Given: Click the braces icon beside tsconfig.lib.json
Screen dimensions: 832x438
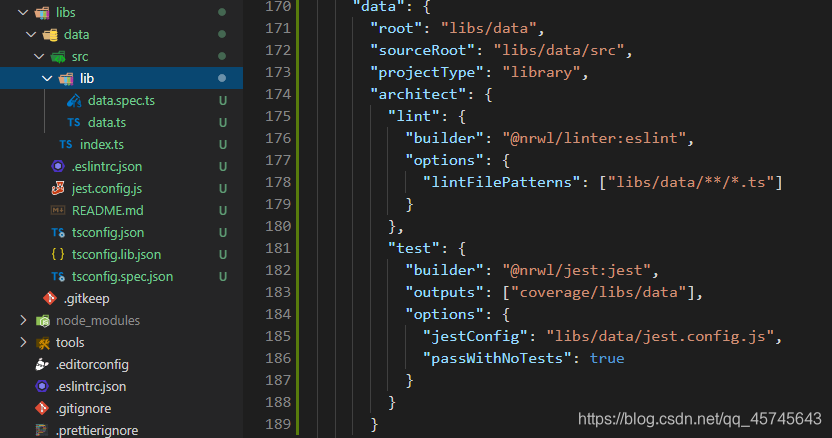Looking at the screenshot, I should pos(58,254).
